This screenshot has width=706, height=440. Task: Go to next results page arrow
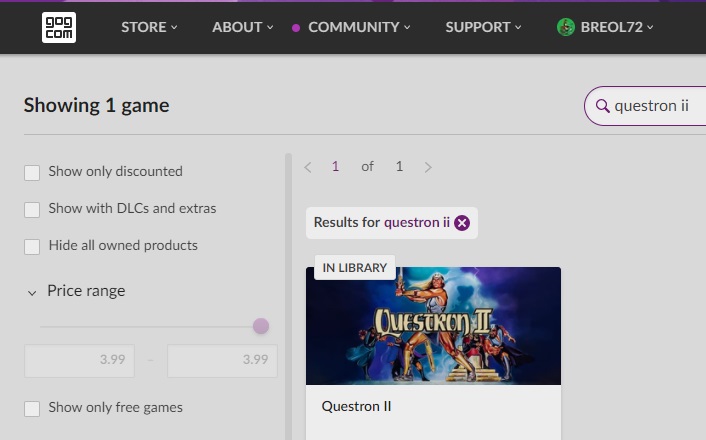[x=428, y=168]
